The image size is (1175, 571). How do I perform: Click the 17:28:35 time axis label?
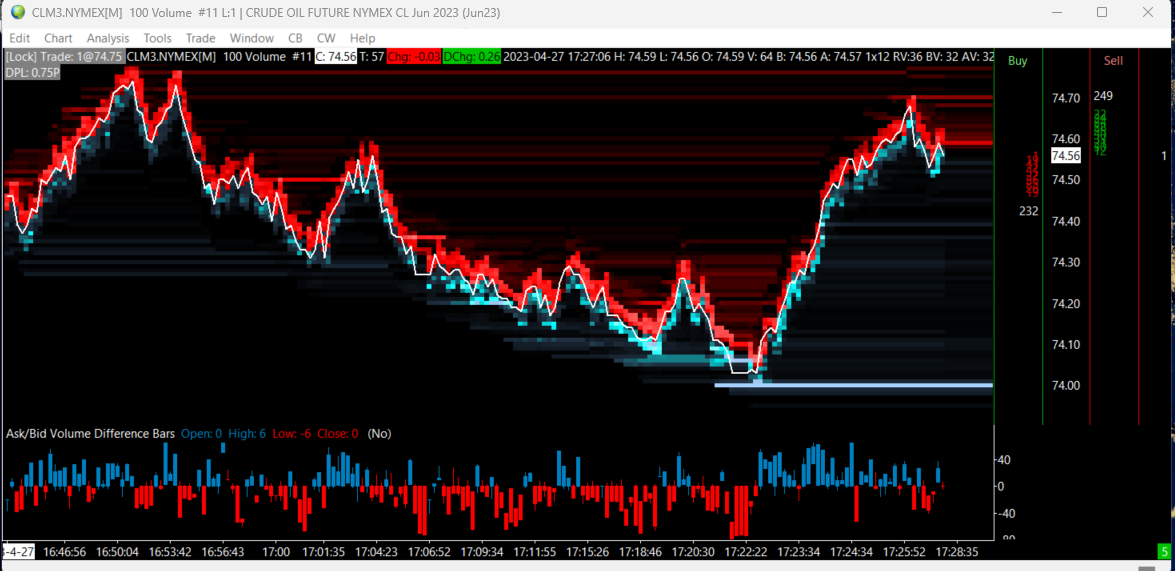[957, 552]
